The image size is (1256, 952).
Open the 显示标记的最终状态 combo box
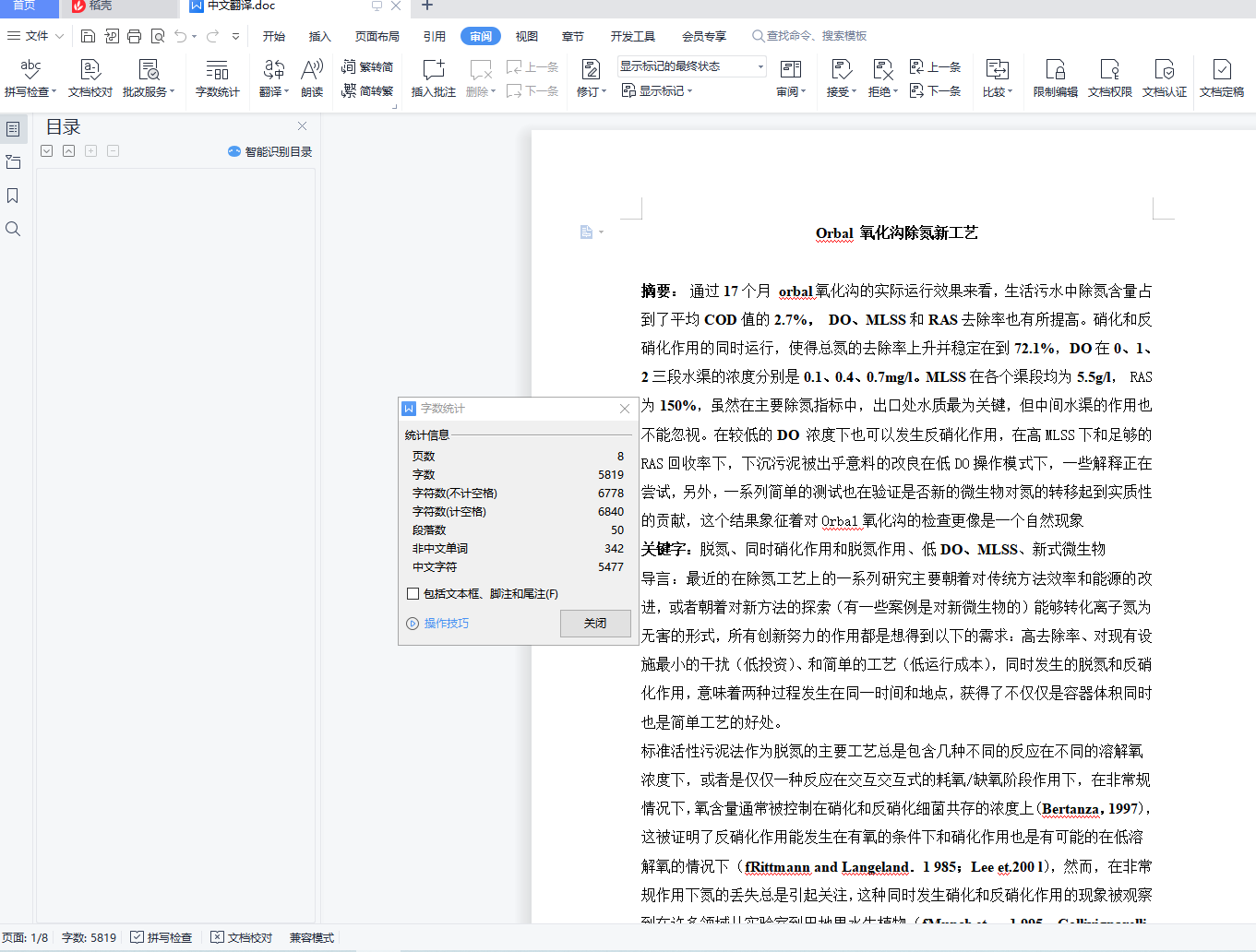(692, 66)
